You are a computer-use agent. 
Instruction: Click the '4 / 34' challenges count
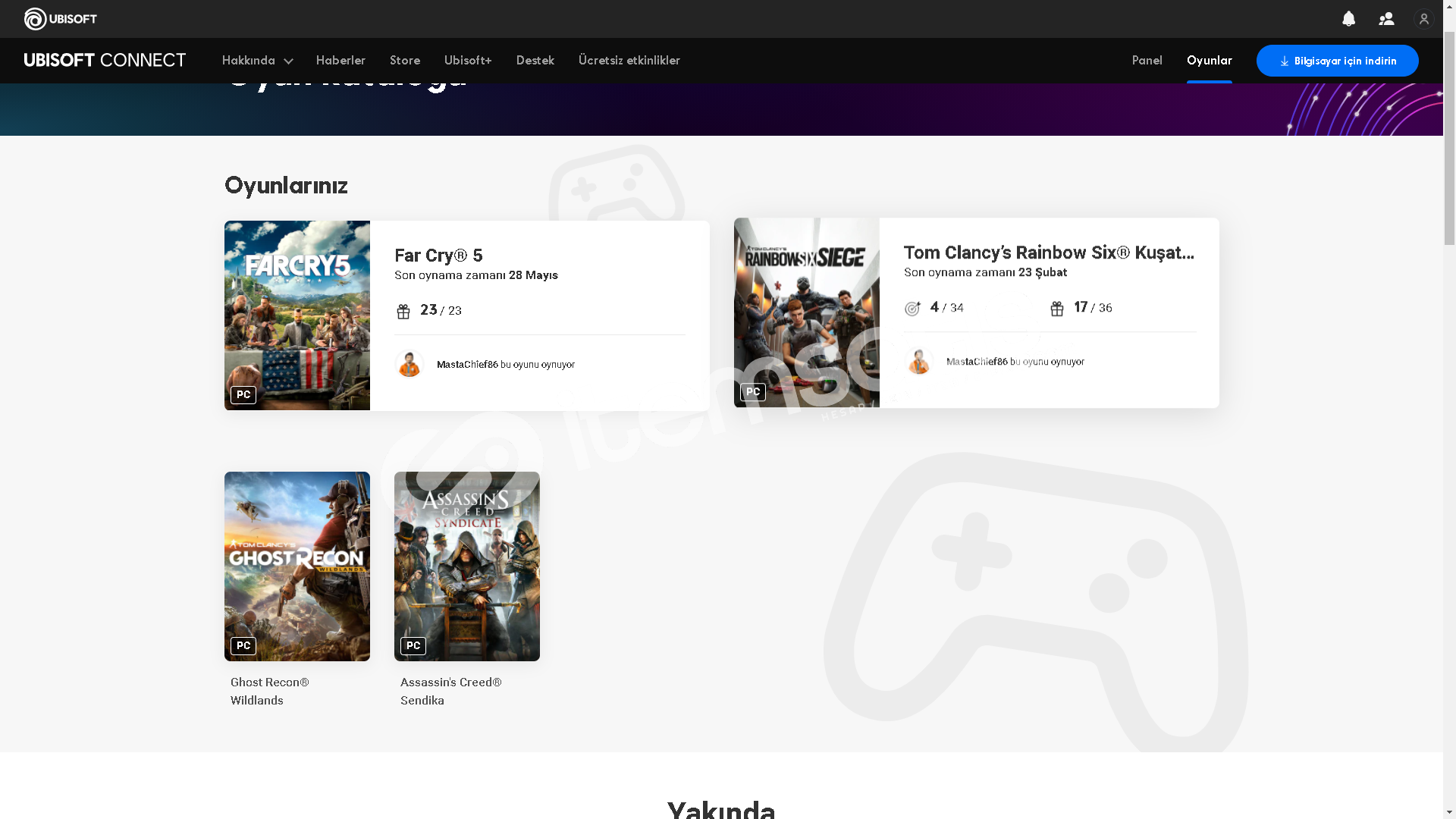946,307
